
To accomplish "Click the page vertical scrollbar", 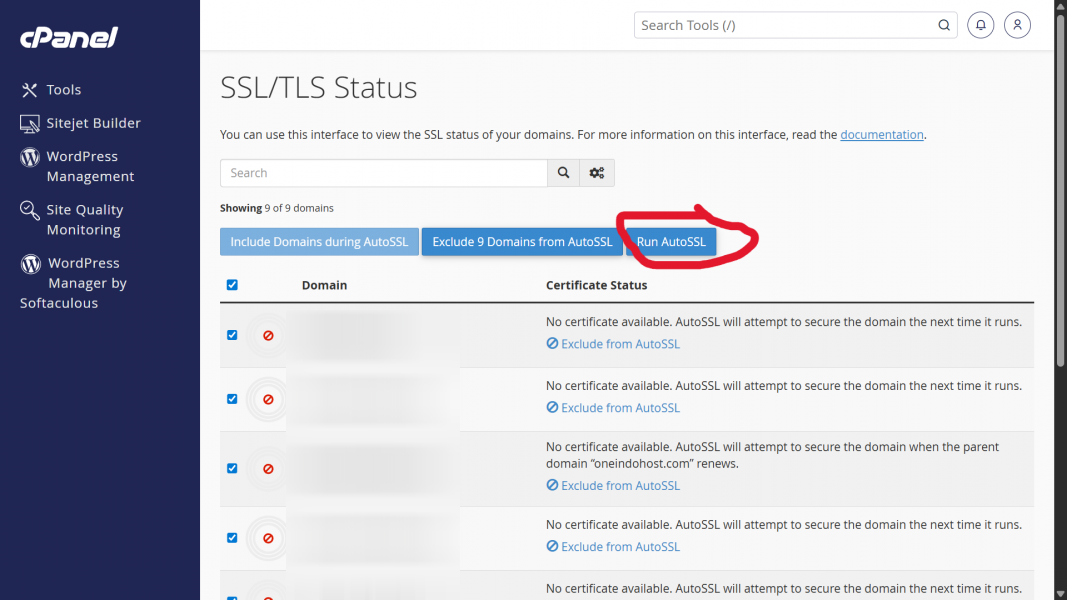I will click(x=1061, y=190).
